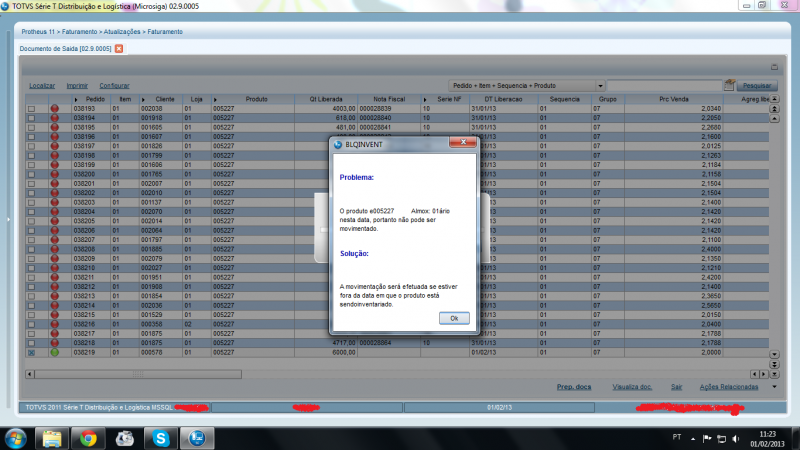Click the red status icon of pedido 038199
The width and height of the screenshot is (800, 450).
(x=55, y=165)
